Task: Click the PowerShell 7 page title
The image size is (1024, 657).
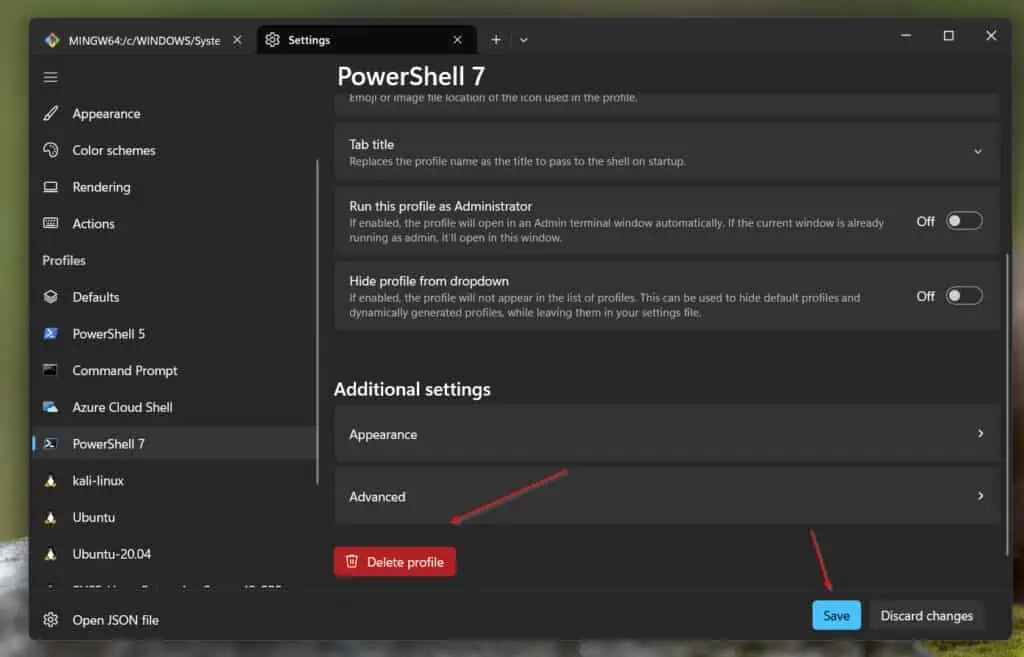Action: [x=411, y=76]
